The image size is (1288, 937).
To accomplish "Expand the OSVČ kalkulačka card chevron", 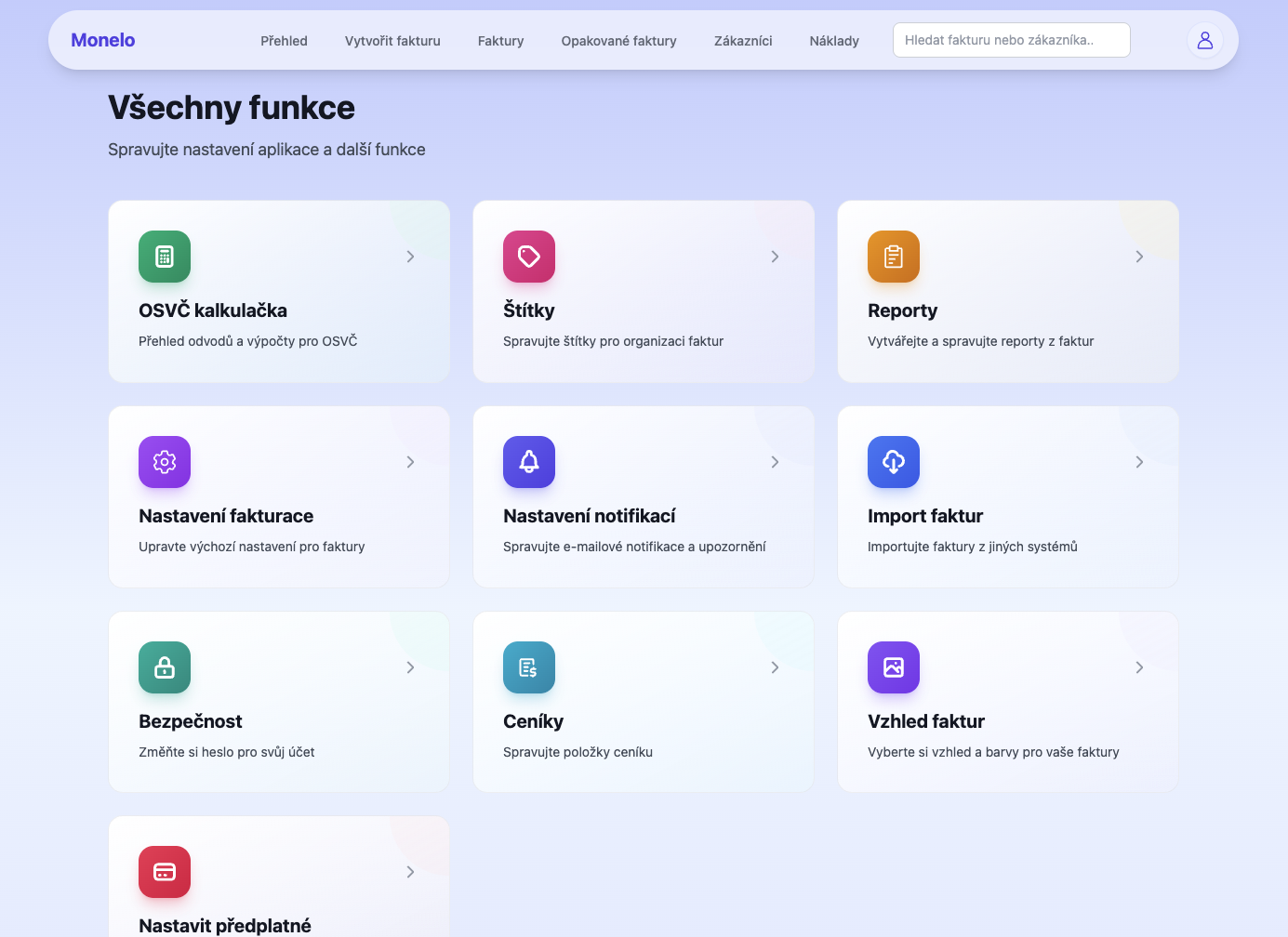I will point(410,257).
